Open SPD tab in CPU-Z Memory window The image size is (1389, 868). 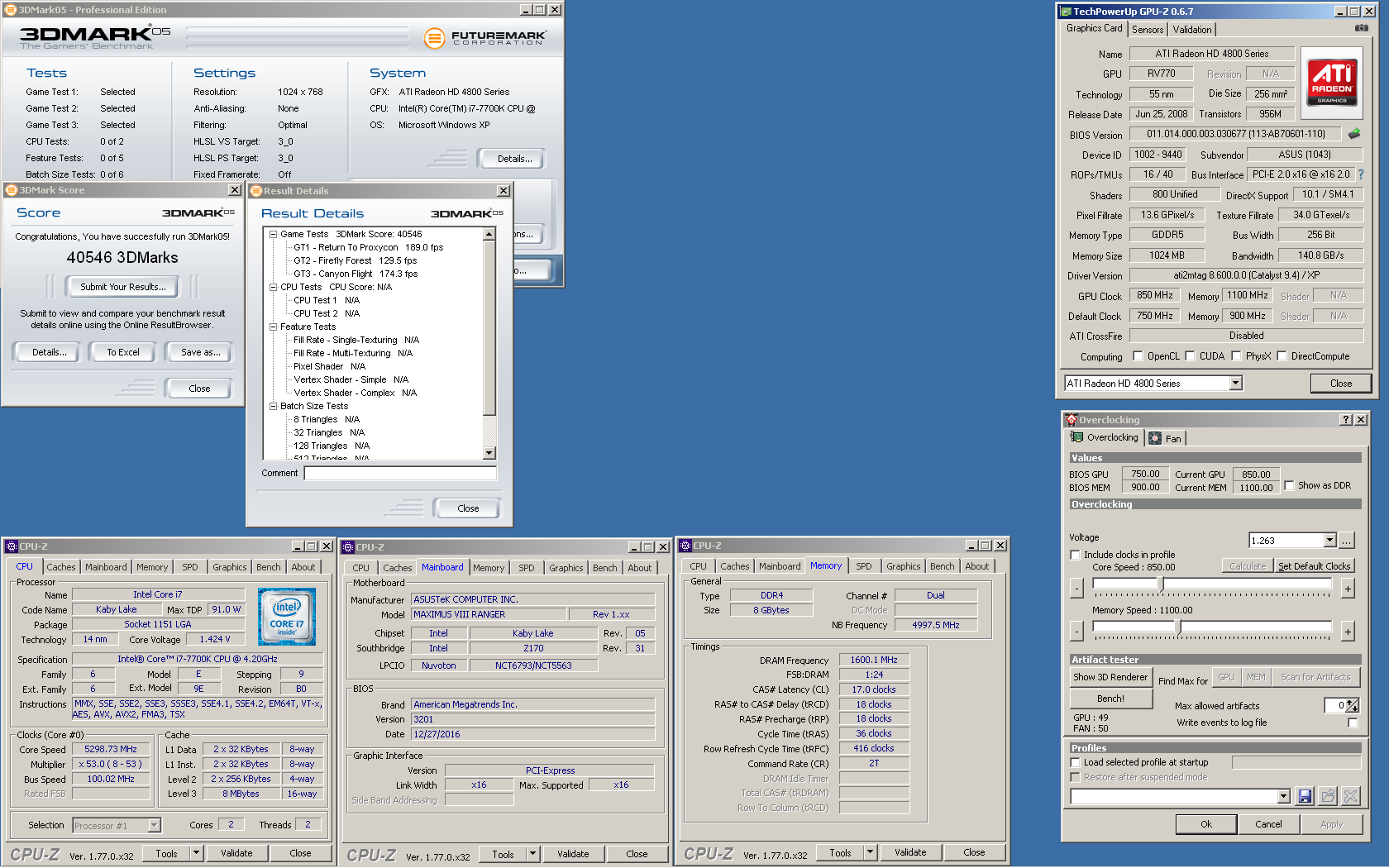click(864, 566)
